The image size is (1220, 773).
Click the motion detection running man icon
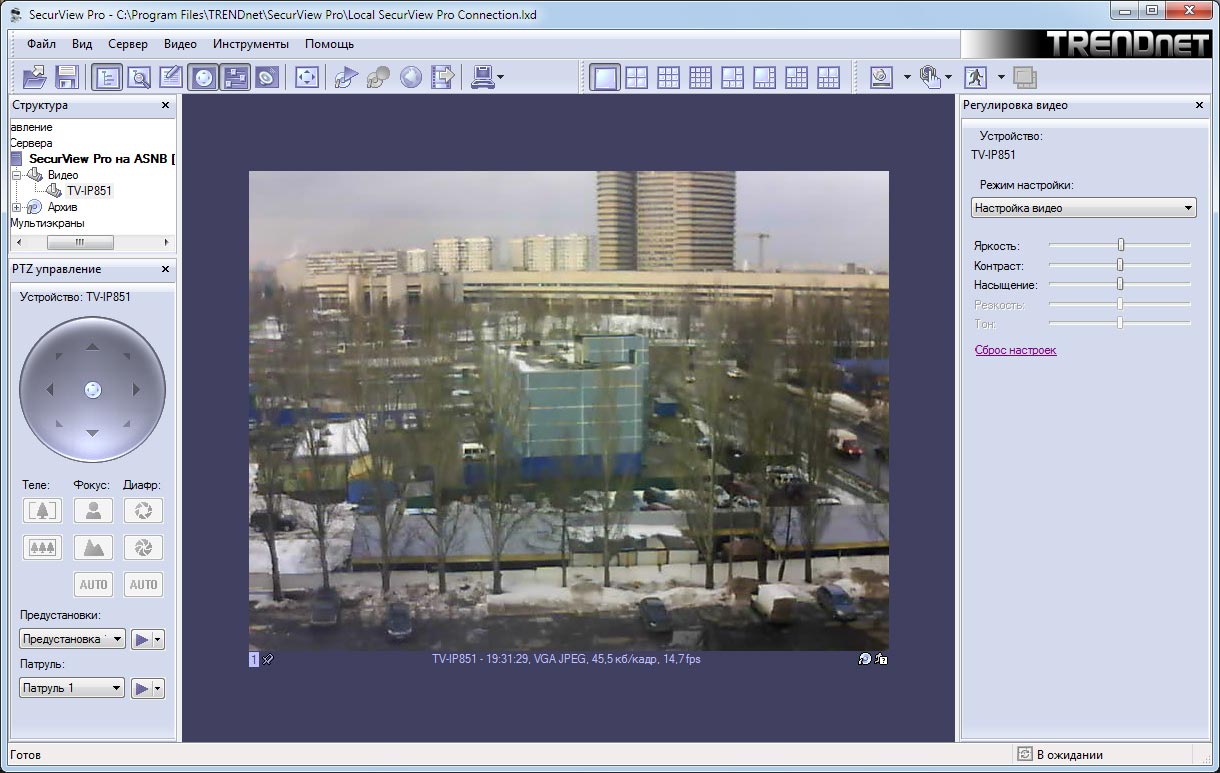pyautogui.click(x=975, y=77)
